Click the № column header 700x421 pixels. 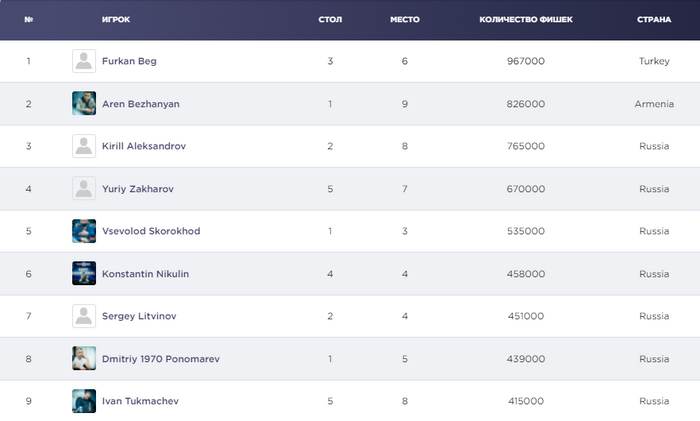click(29, 19)
